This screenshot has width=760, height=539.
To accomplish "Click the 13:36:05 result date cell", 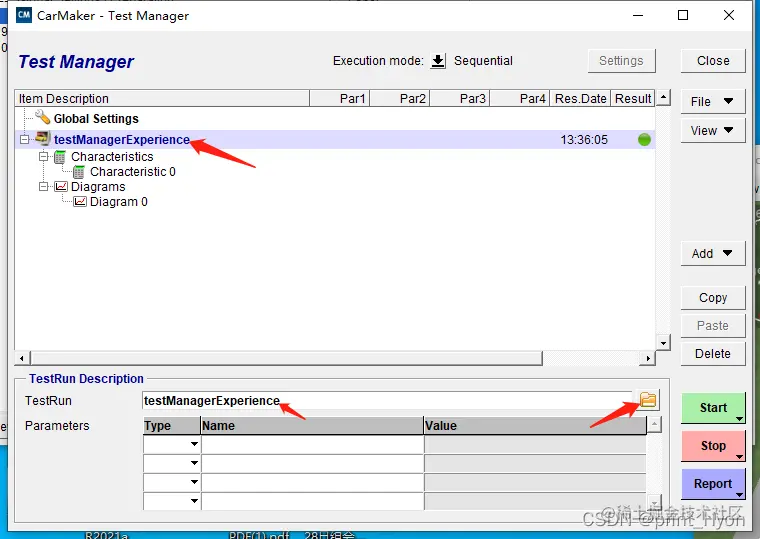I will tap(584, 140).
